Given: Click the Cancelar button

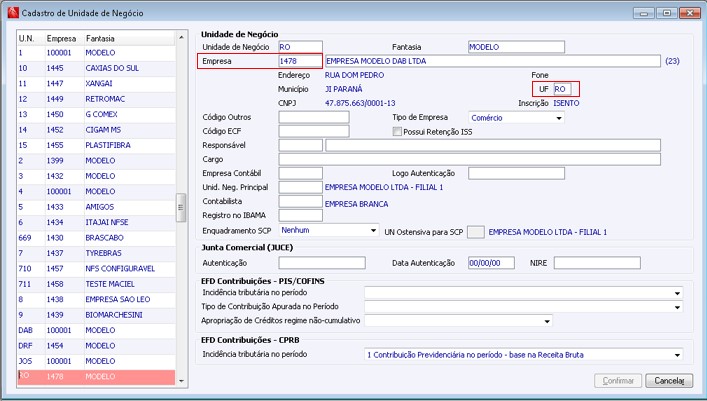Looking at the screenshot, I should [x=669, y=381].
